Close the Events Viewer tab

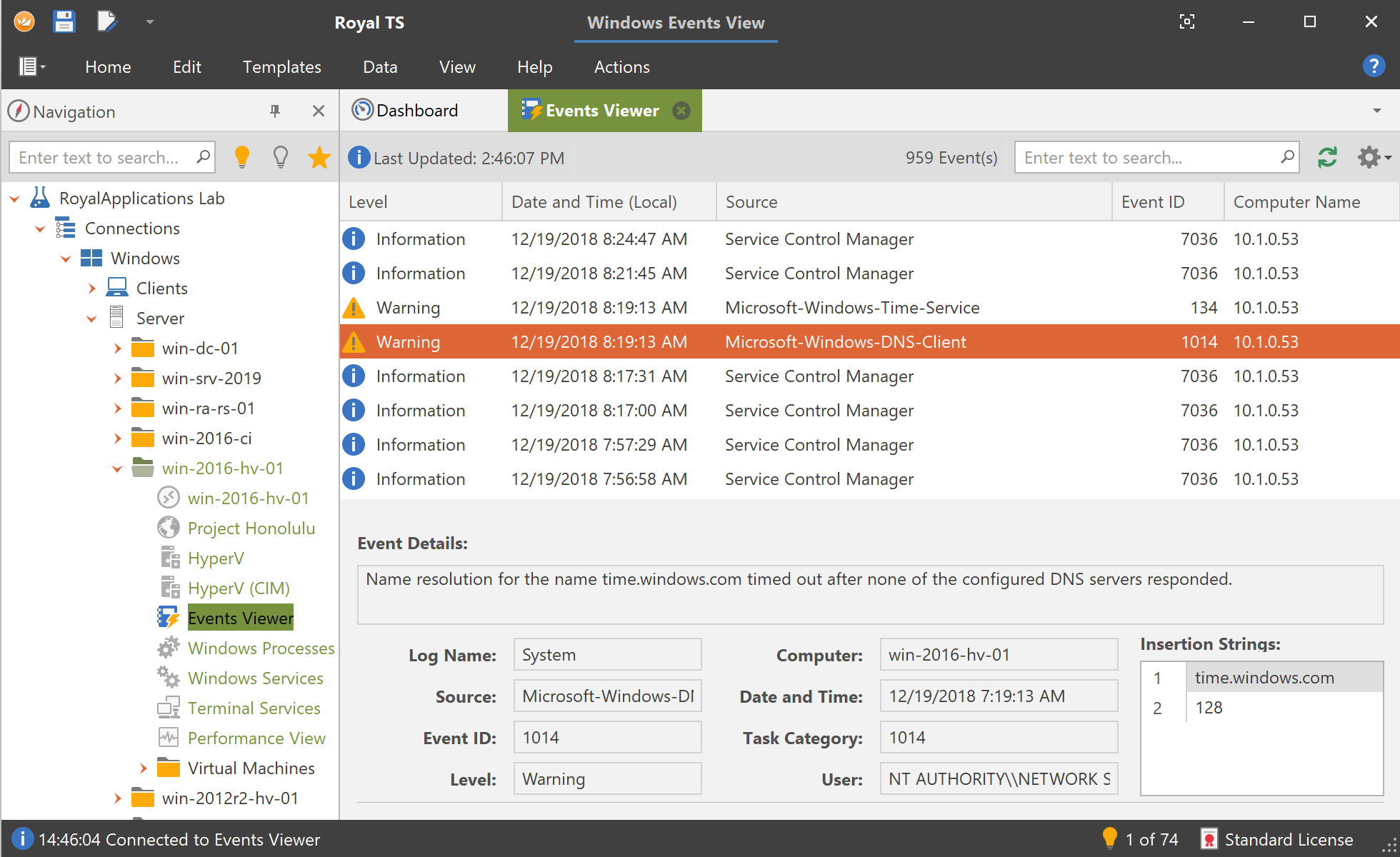(681, 111)
